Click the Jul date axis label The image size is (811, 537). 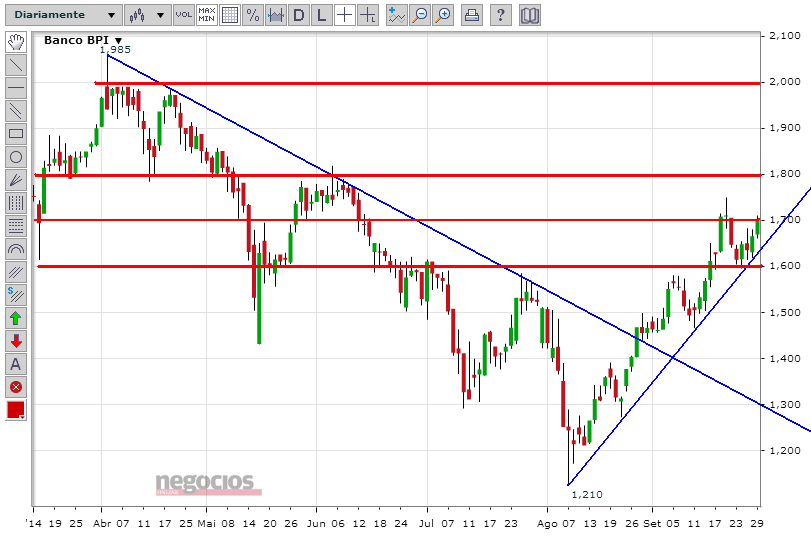(427, 524)
